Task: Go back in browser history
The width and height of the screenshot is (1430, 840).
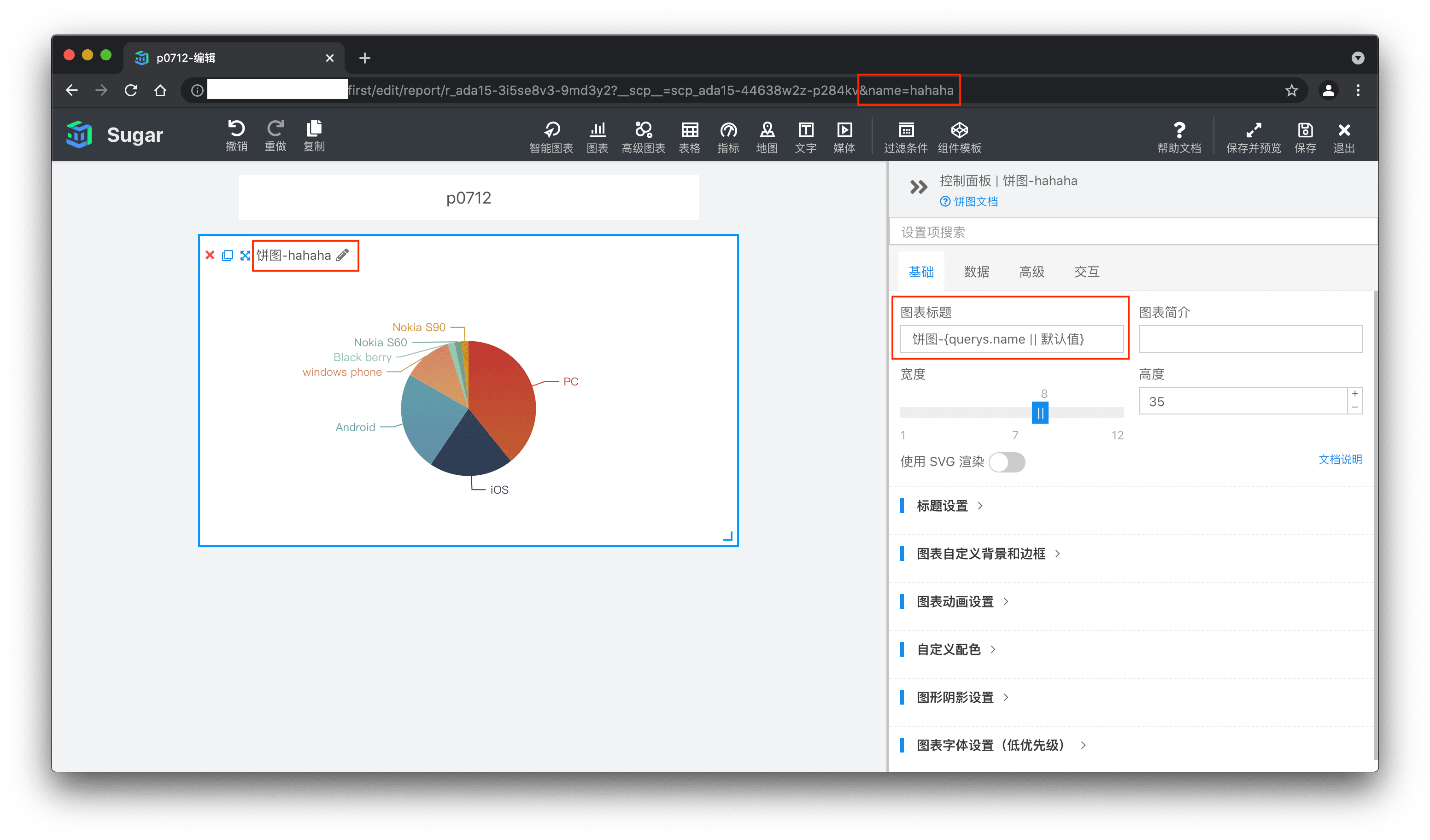Action: (x=71, y=90)
